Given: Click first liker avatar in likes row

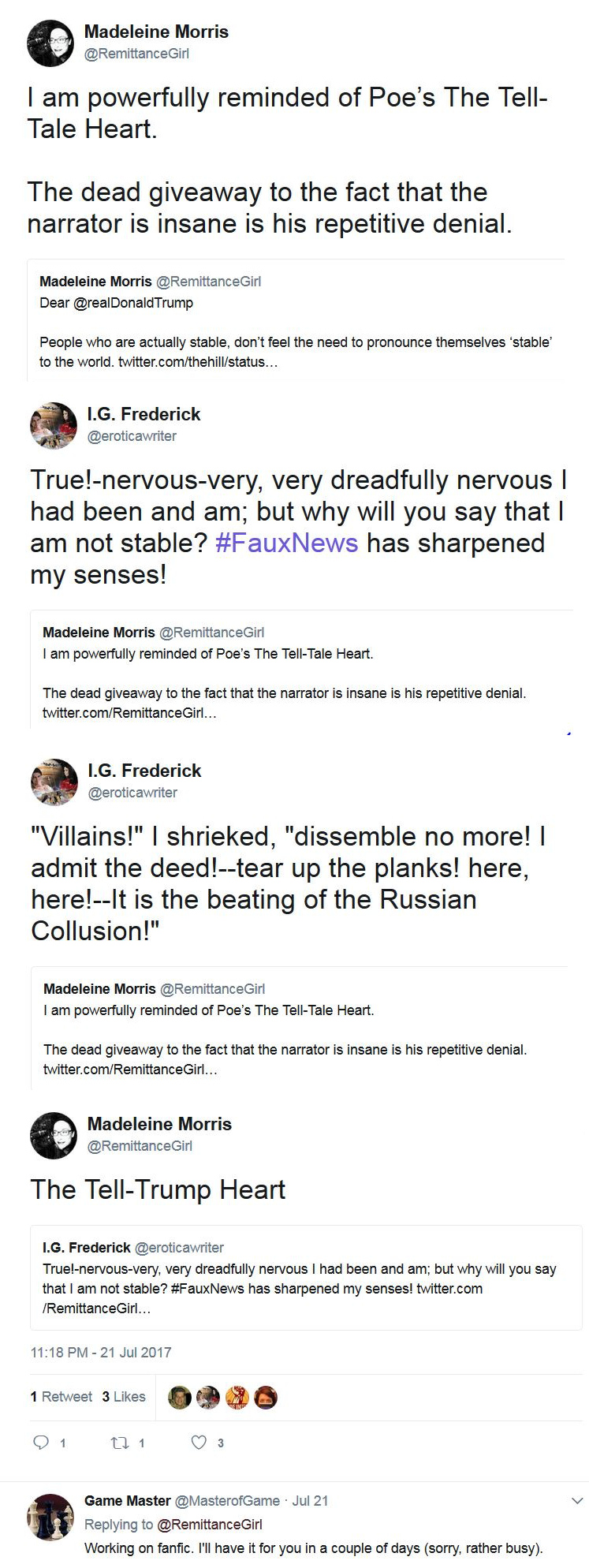Looking at the screenshot, I should pos(180,1397).
